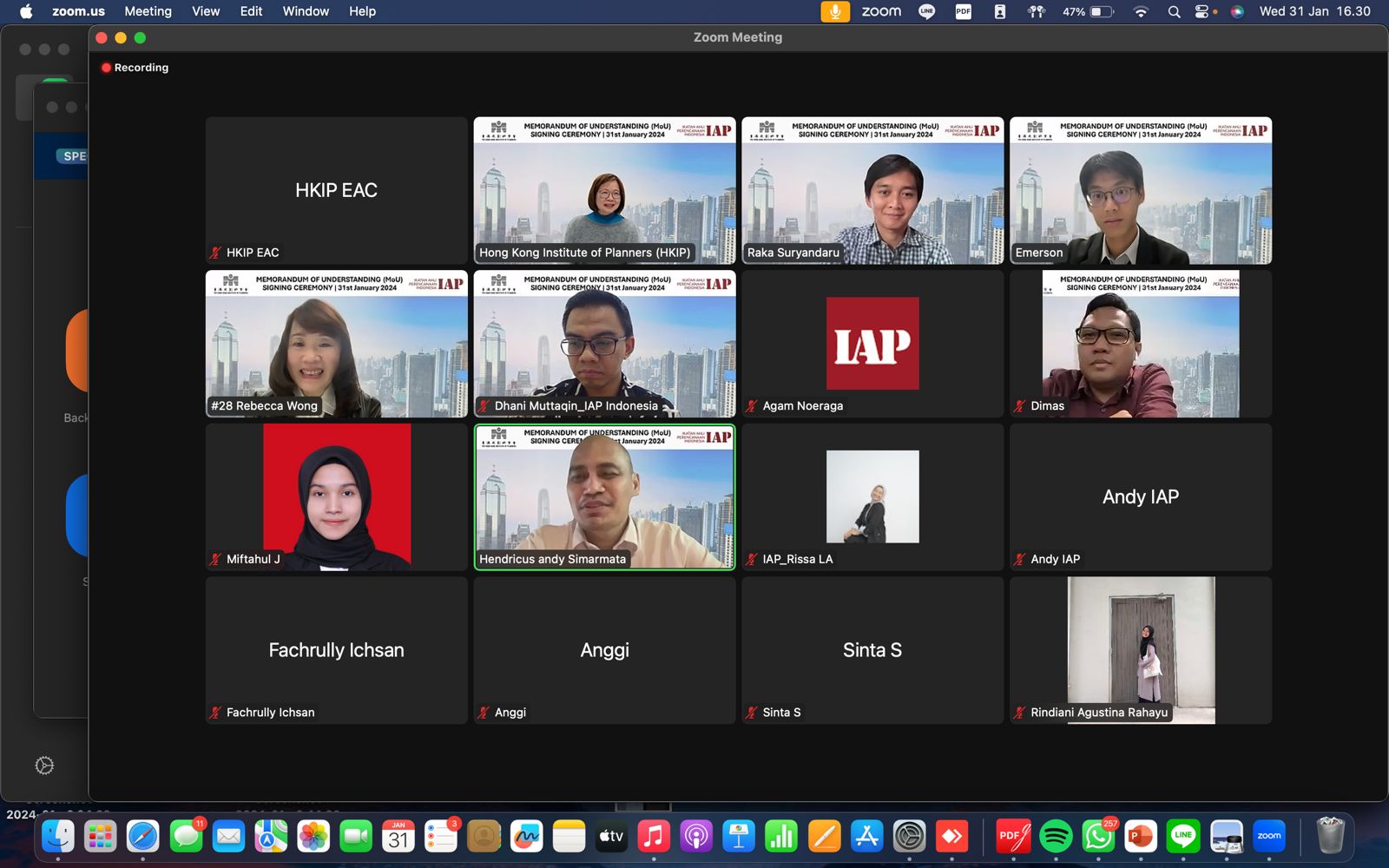1389x868 pixels.
Task: Open settings gear in background window
Action: click(44, 766)
